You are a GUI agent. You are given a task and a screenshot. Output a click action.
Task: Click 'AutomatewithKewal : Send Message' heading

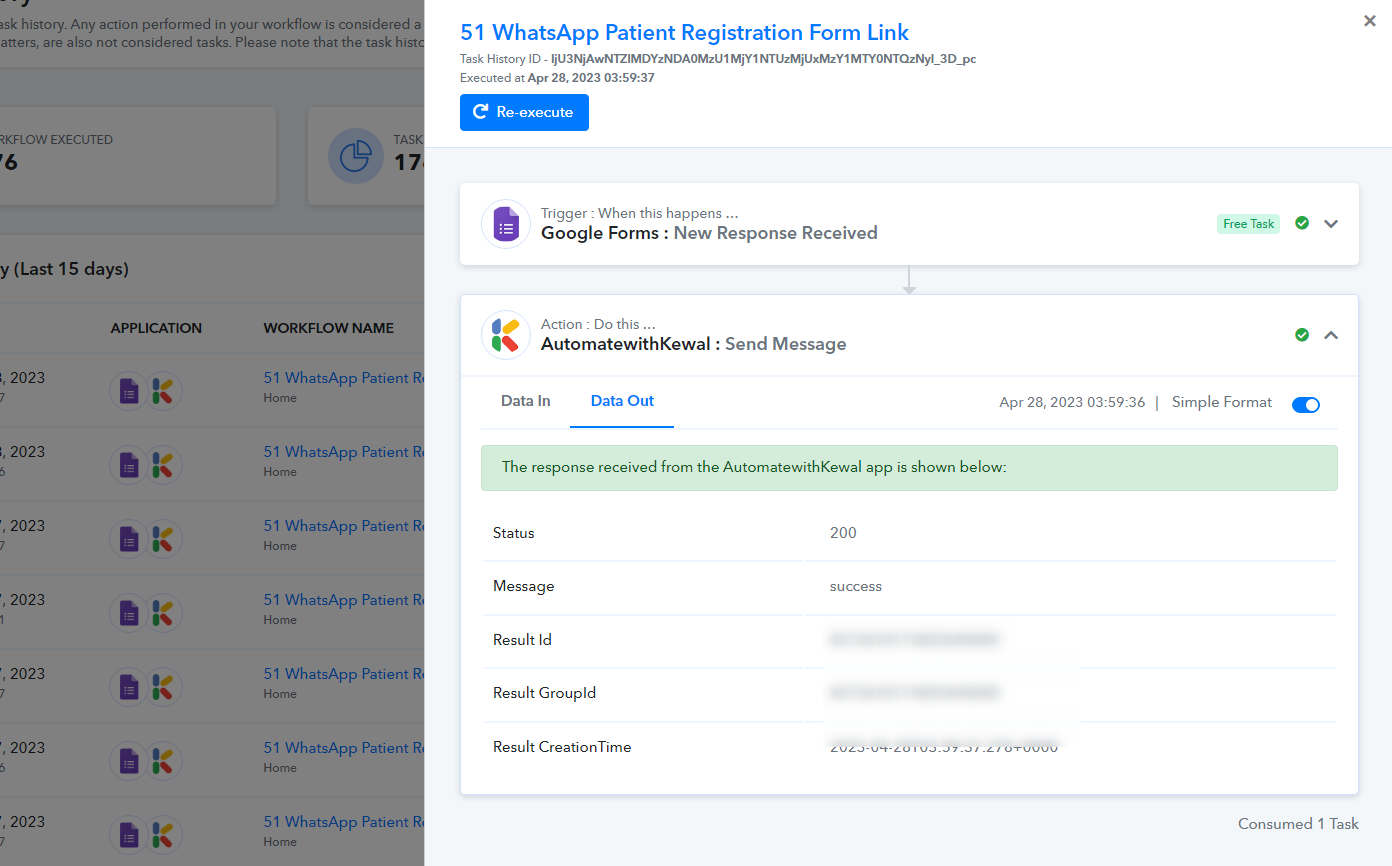coord(694,344)
